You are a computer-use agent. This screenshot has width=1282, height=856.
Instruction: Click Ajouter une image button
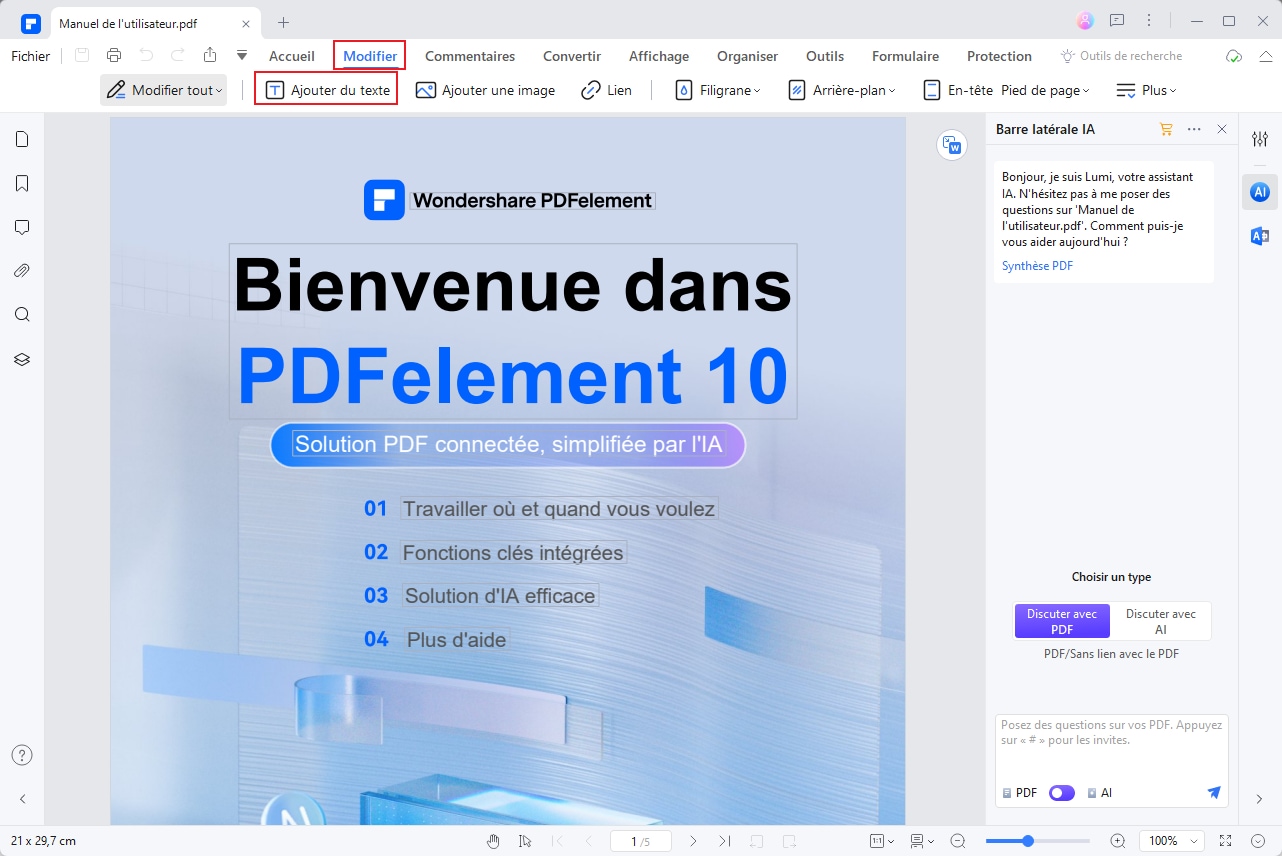(485, 90)
